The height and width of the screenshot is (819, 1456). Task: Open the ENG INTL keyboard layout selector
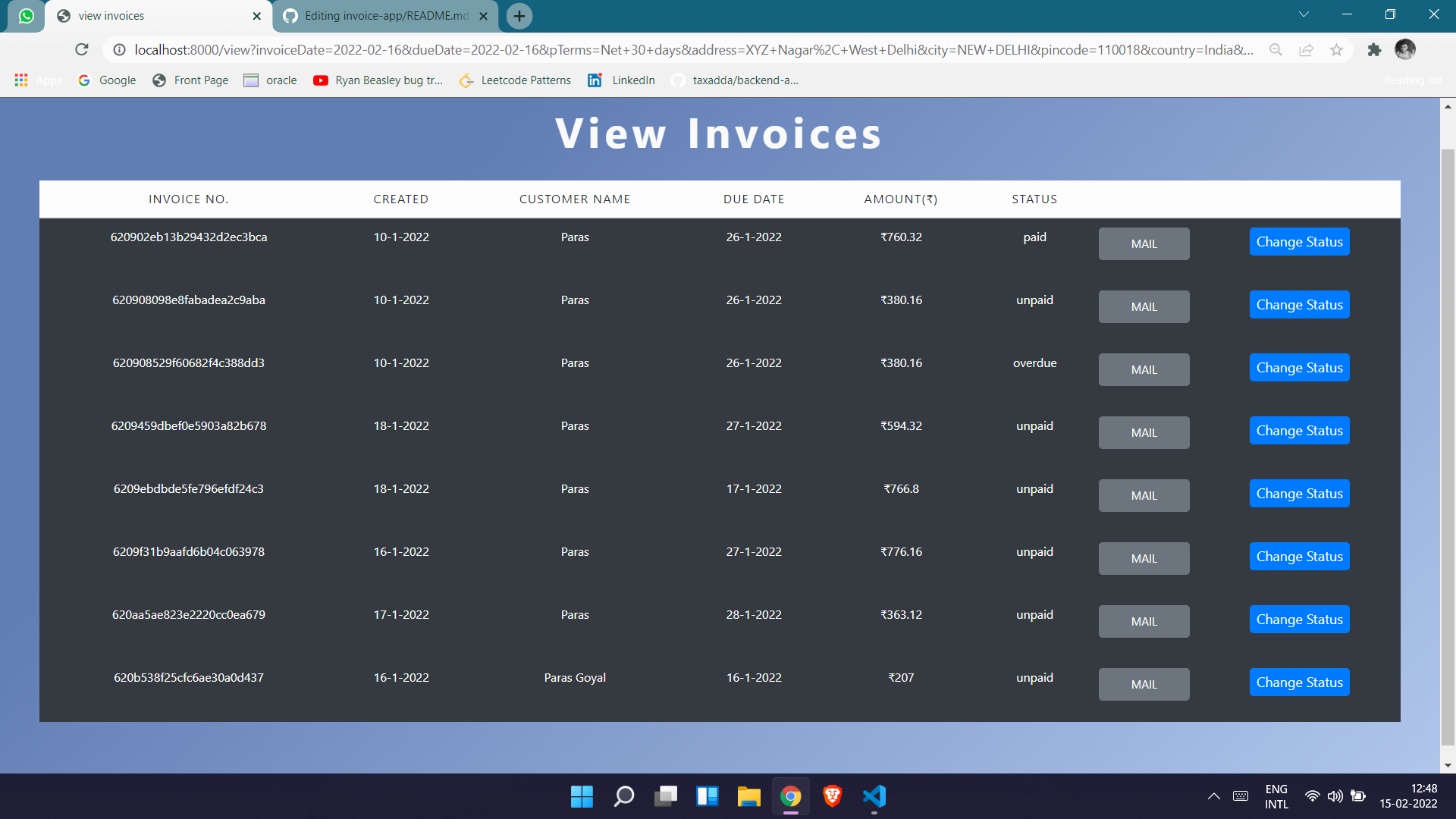tap(1276, 796)
